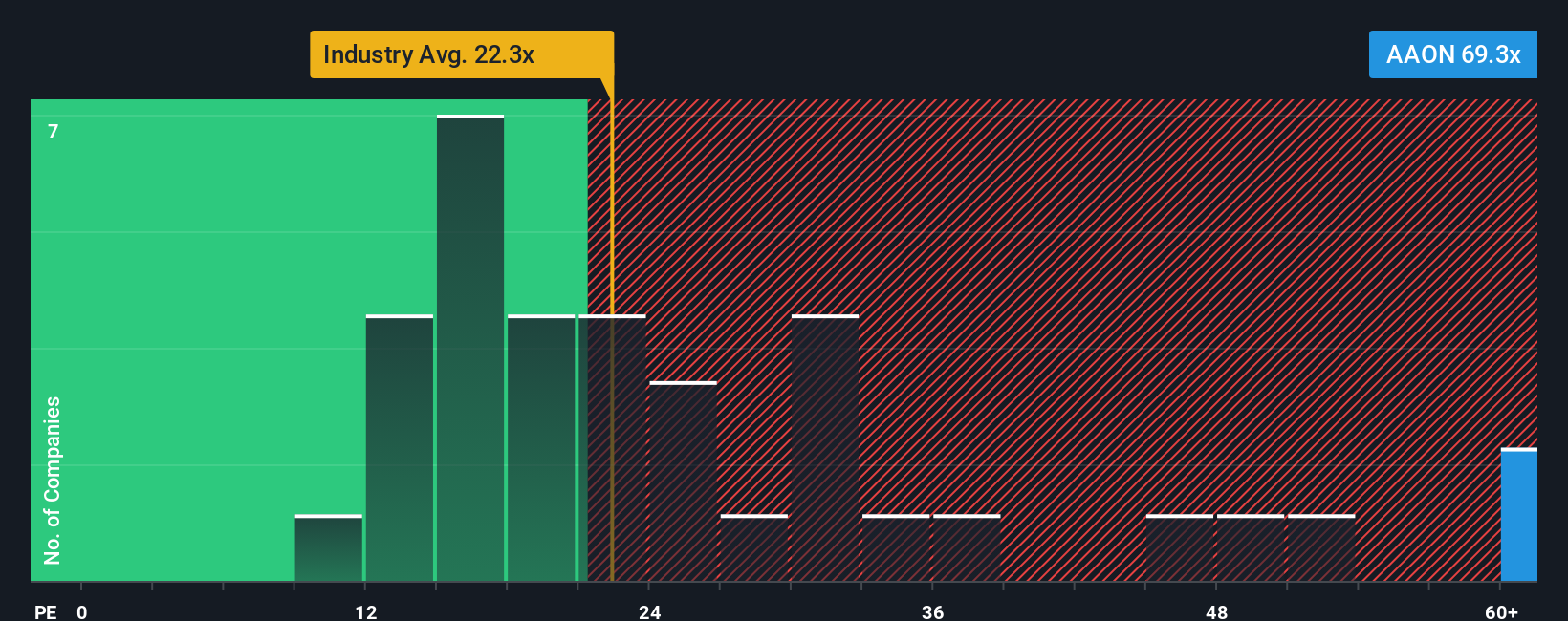
Task: Click the Industry Avg. 22.3x label
Action: [x=462, y=54]
